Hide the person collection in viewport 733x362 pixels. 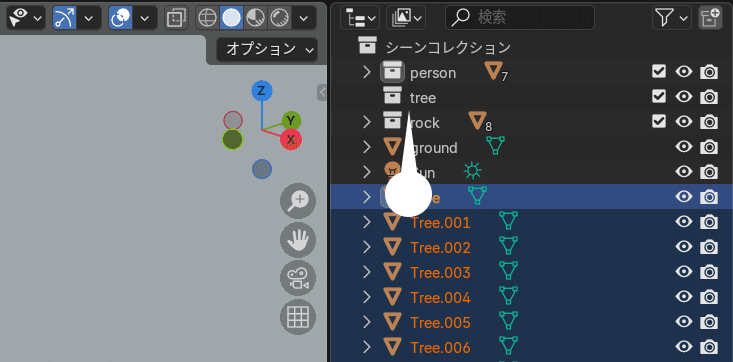pyautogui.click(x=684, y=72)
